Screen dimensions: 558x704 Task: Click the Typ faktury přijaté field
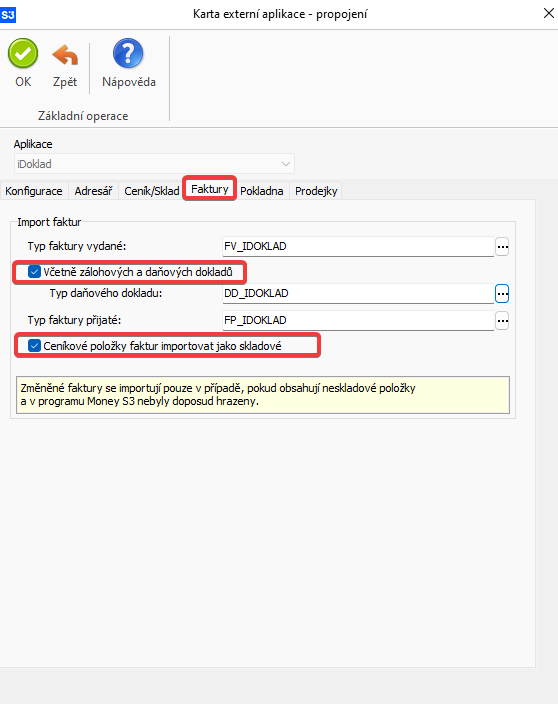(358, 321)
